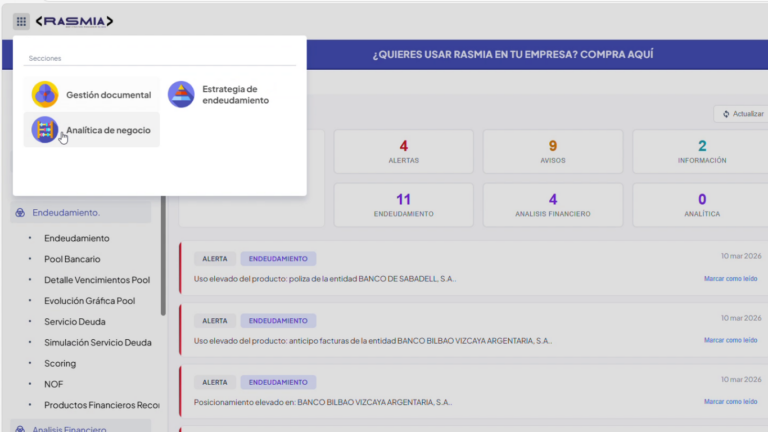Select the 11 ENDEUDAMIENTO counter card

[404, 205]
